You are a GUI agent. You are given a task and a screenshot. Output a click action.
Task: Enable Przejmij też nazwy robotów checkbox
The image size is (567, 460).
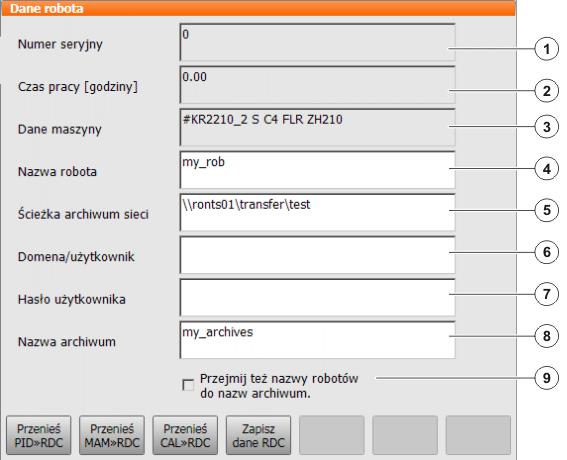click(x=188, y=385)
